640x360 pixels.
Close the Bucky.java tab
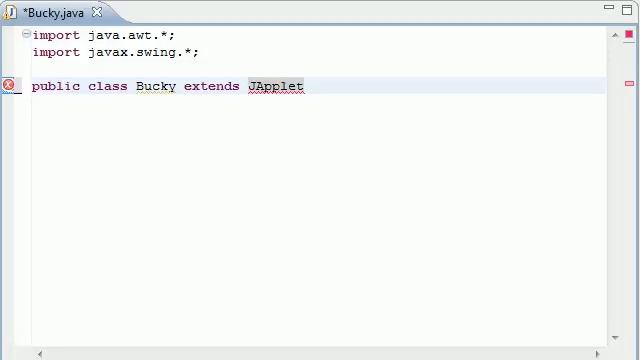click(x=97, y=12)
